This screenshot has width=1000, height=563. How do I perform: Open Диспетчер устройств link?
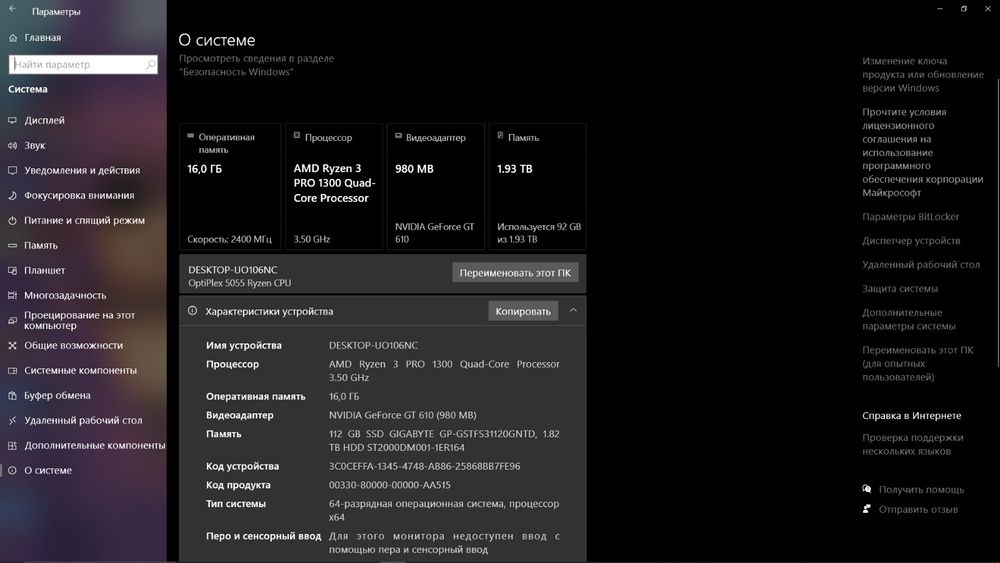[911, 240]
